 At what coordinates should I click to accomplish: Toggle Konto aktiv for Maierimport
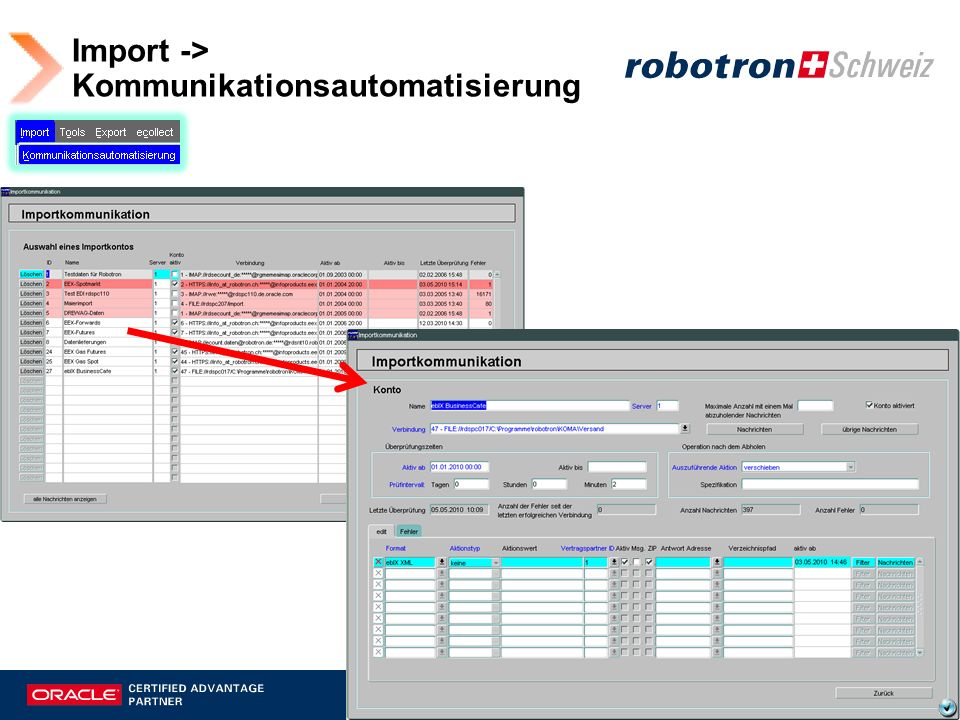pos(175,303)
